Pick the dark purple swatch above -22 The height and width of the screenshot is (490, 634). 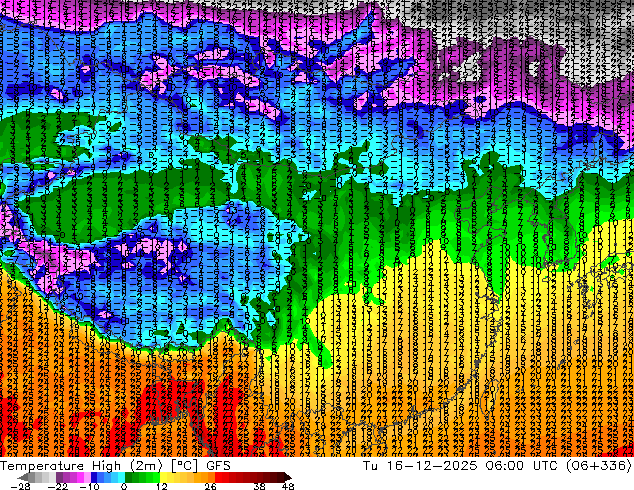click(59, 477)
